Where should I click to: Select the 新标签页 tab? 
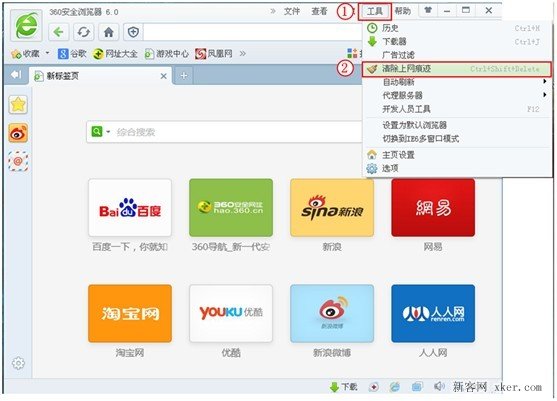101,76
